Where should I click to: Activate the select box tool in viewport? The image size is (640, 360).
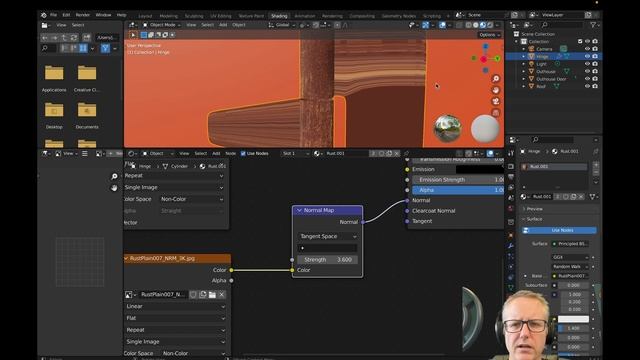coord(144,35)
